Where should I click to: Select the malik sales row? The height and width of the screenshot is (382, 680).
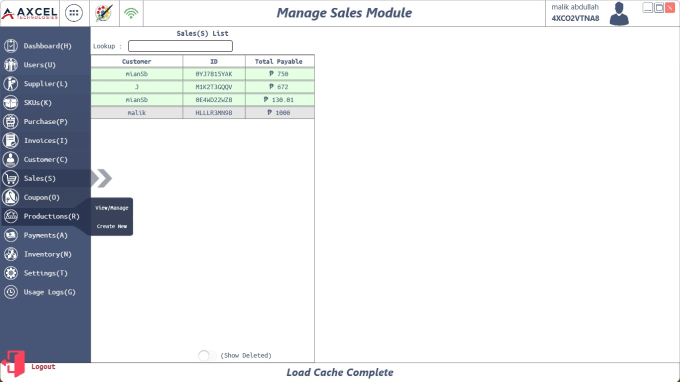click(x=203, y=113)
